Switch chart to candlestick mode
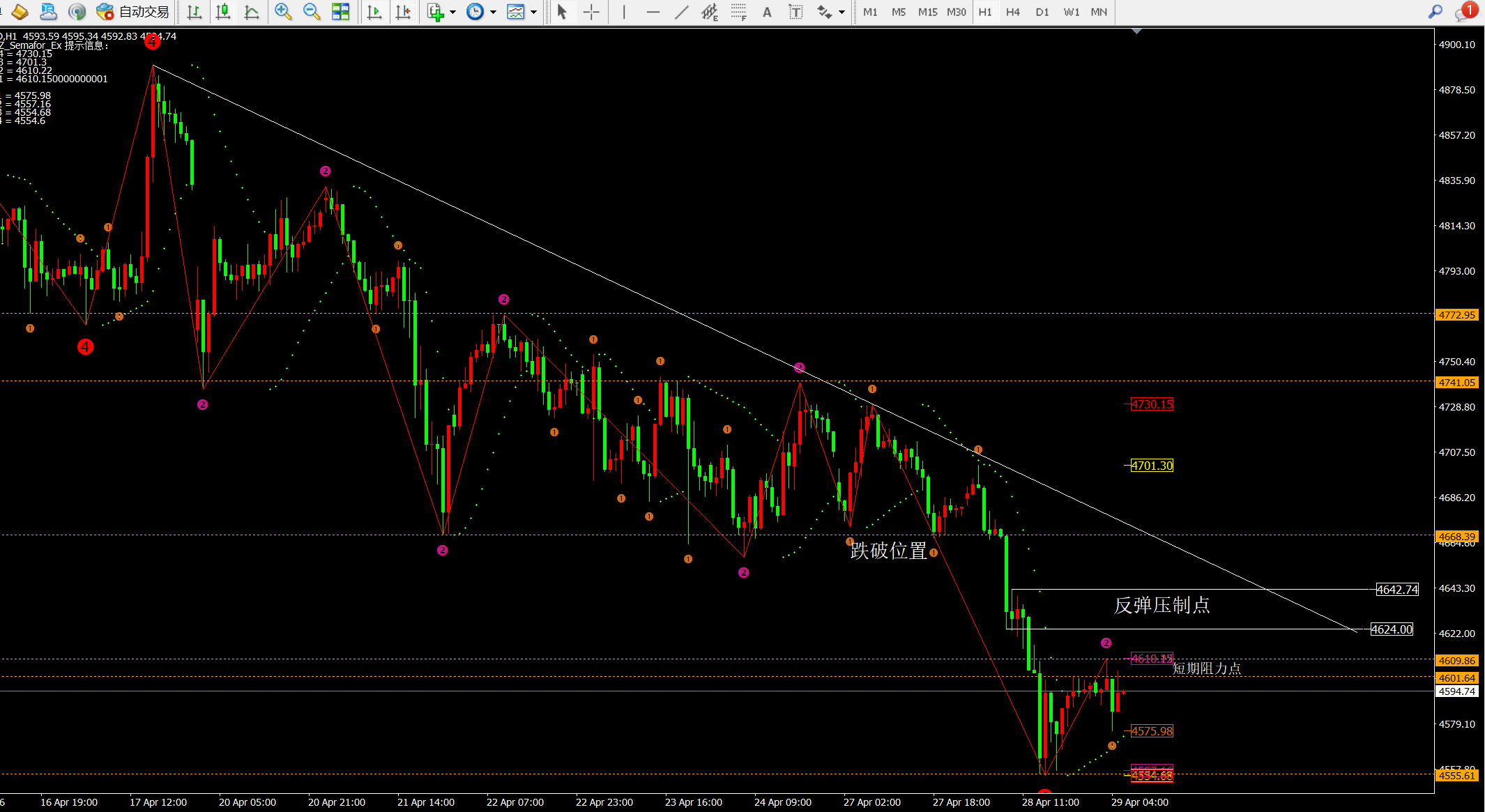 223,12
